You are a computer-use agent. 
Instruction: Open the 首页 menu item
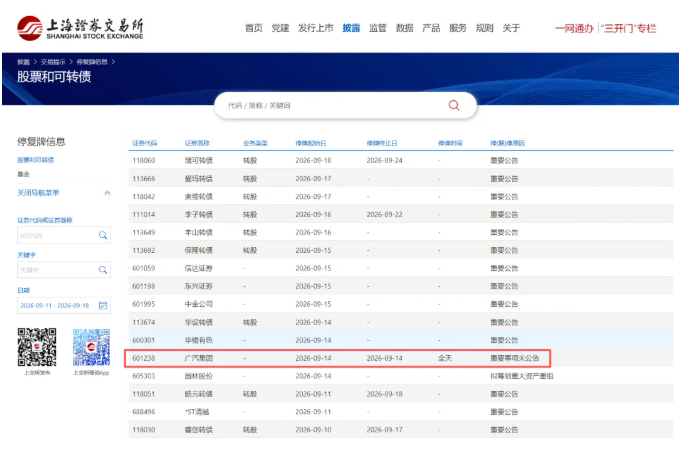(254, 28)
